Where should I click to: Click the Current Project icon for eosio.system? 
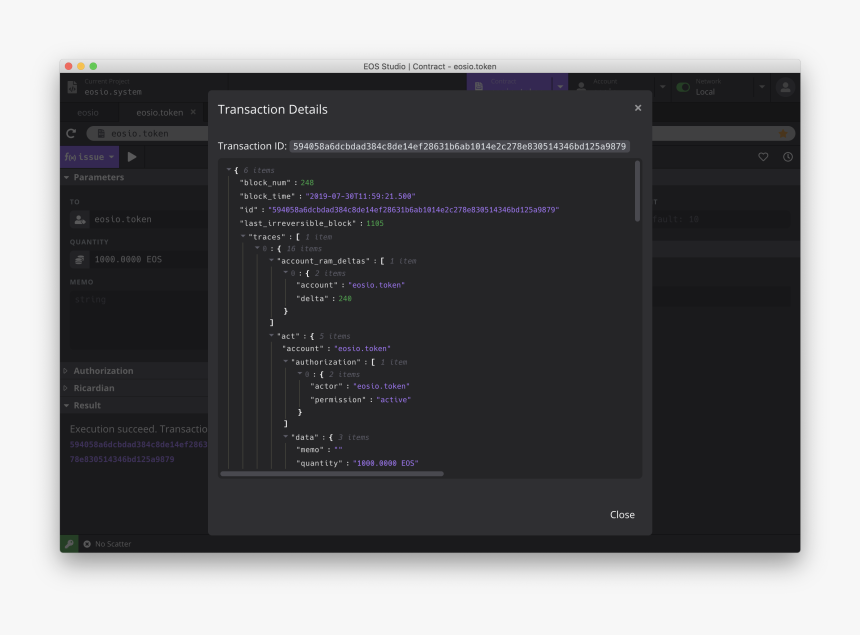72,87
